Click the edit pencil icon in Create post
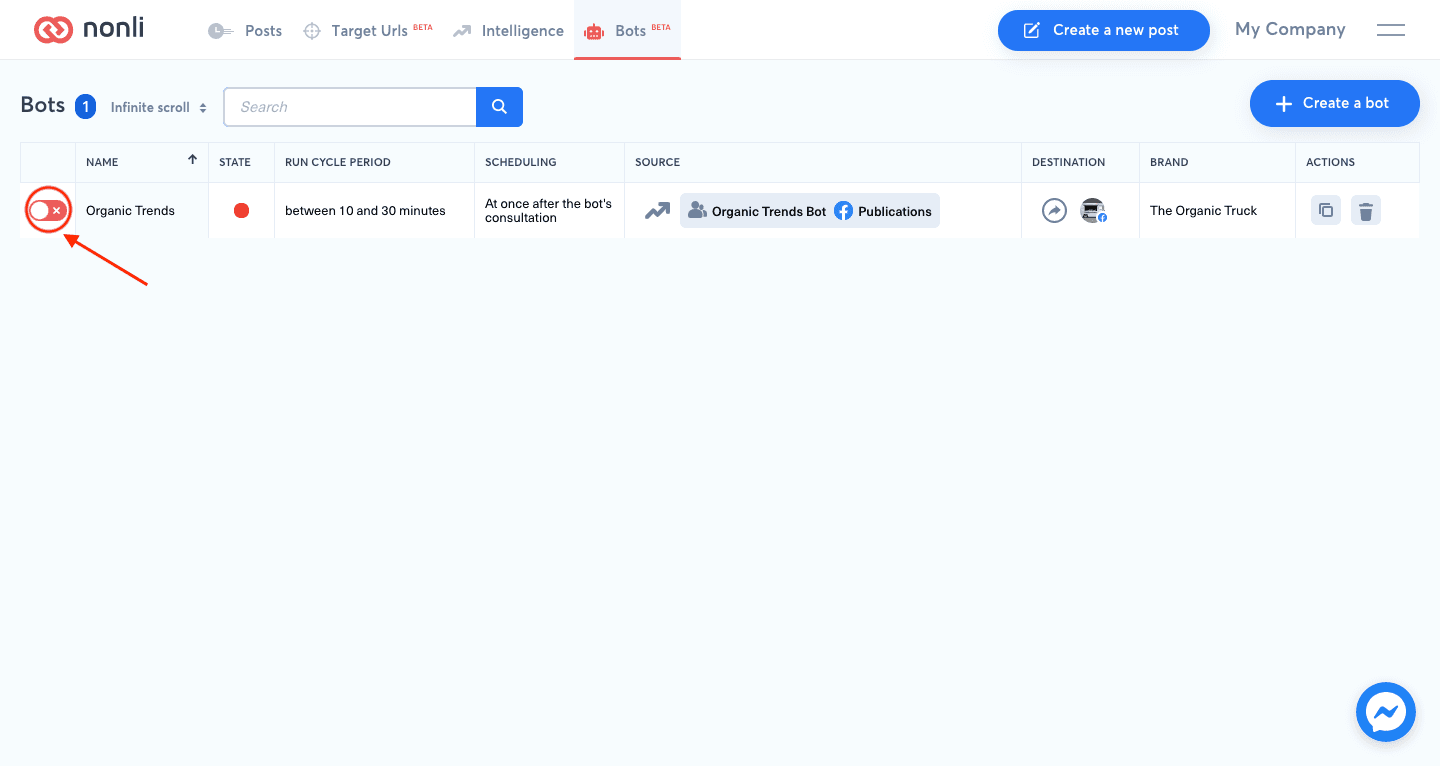Viewport: 1440px width, 766px height. (1031, 31)
